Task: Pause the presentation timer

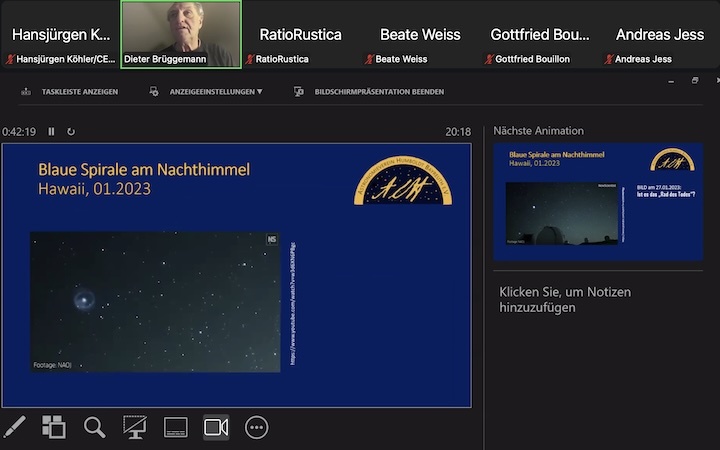Action: (51, 132)
